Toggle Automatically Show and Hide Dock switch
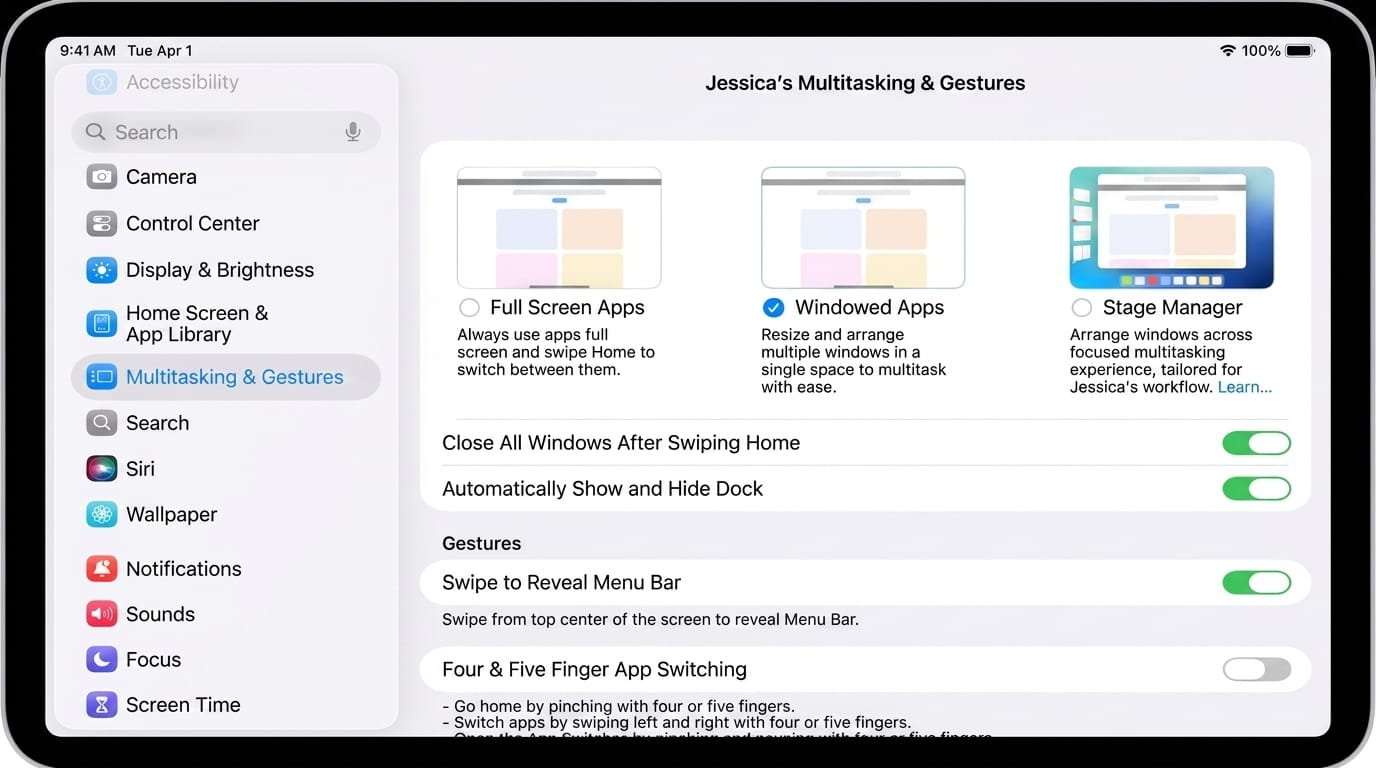Image resolution: width=1376 pixels, height=768 pixels. (x=1256, y=489)
